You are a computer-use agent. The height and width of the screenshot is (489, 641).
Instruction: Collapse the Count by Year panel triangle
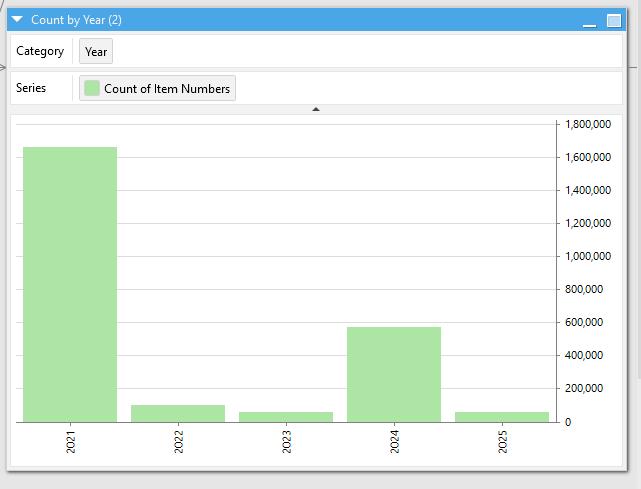coord(17,20)
